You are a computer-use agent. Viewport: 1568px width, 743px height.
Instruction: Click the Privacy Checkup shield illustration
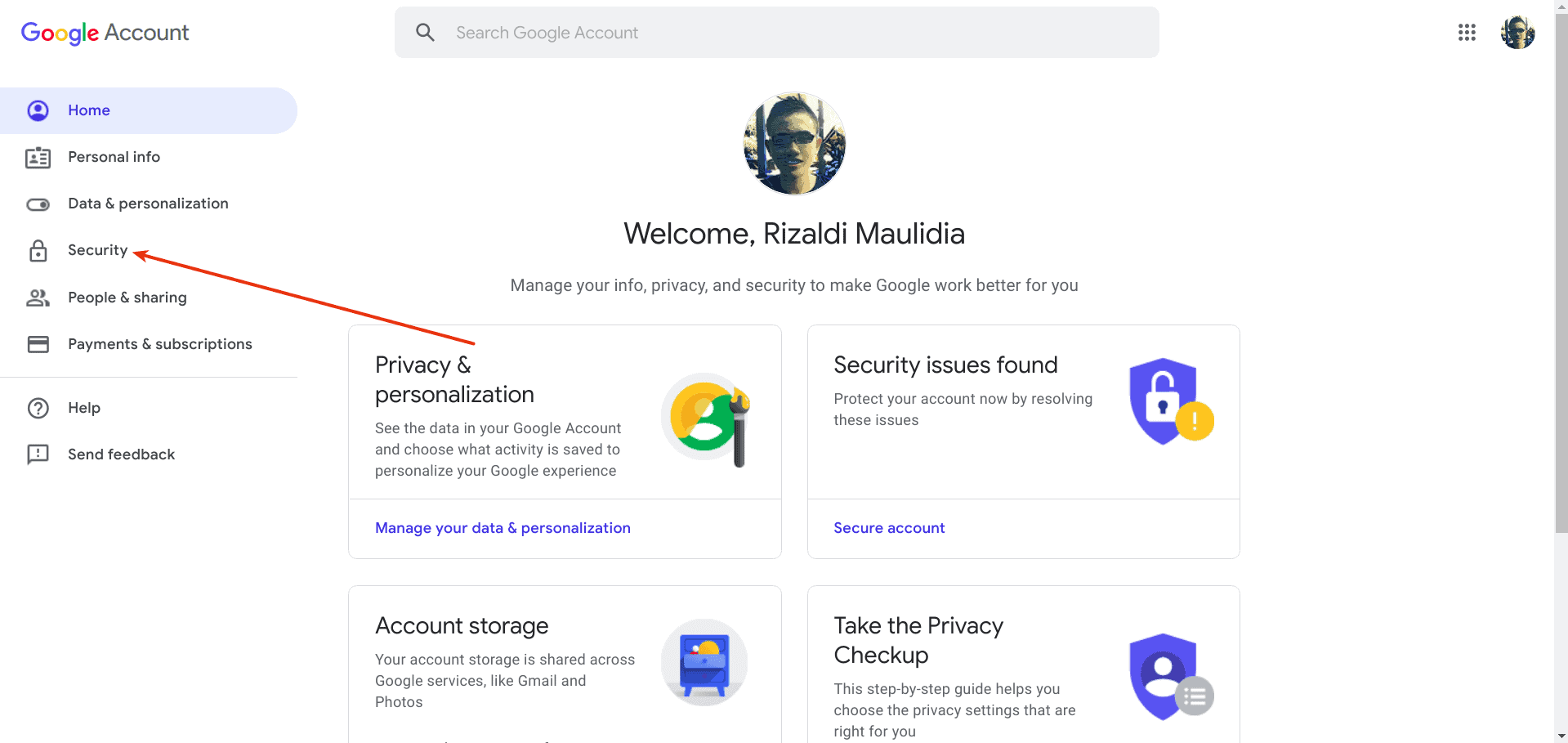coord(1171,677)
